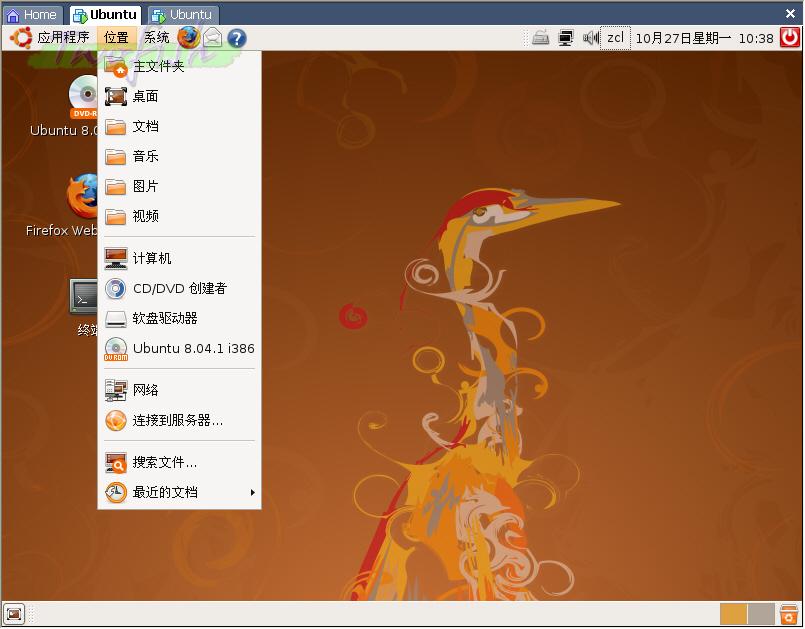Image resolution: width=805 pixels, height=629 pixels.
Task: Click the volume speaker icon
Action: pos(590,38)
